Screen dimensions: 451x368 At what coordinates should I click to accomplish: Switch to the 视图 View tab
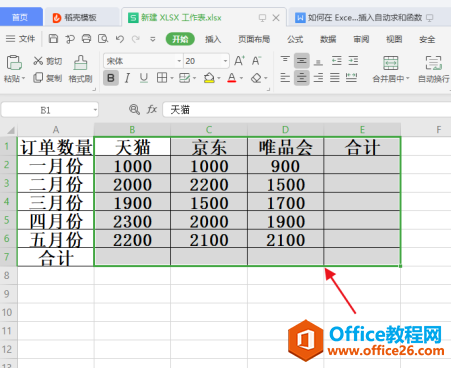394,39
